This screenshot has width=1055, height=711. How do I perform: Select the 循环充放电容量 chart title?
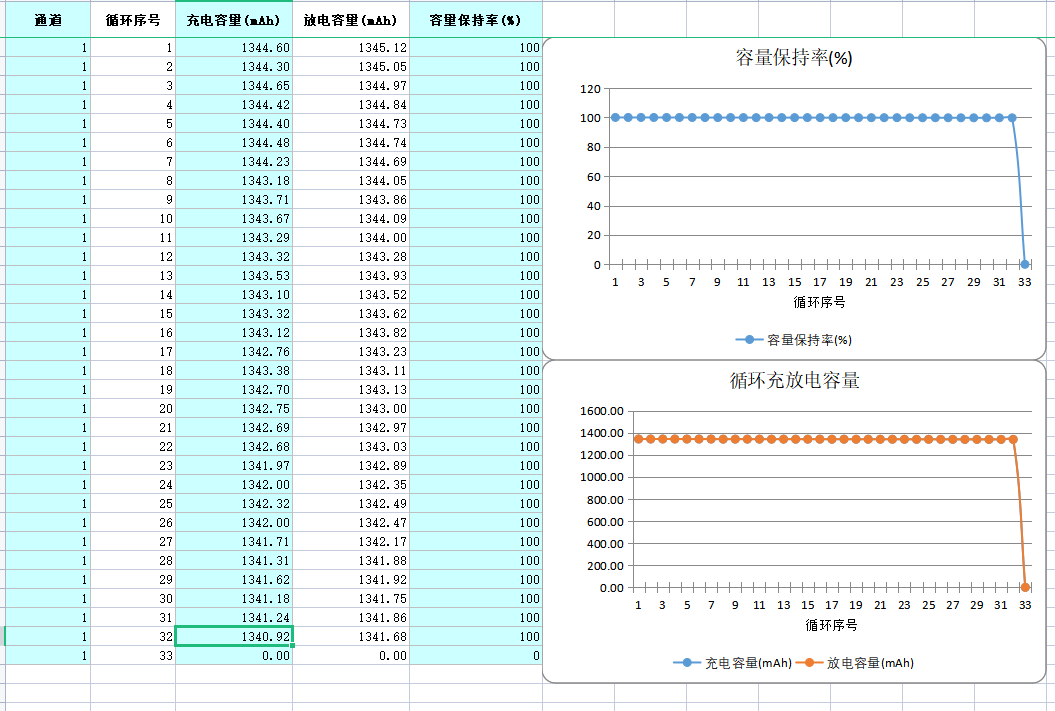[x=795, y=381]
